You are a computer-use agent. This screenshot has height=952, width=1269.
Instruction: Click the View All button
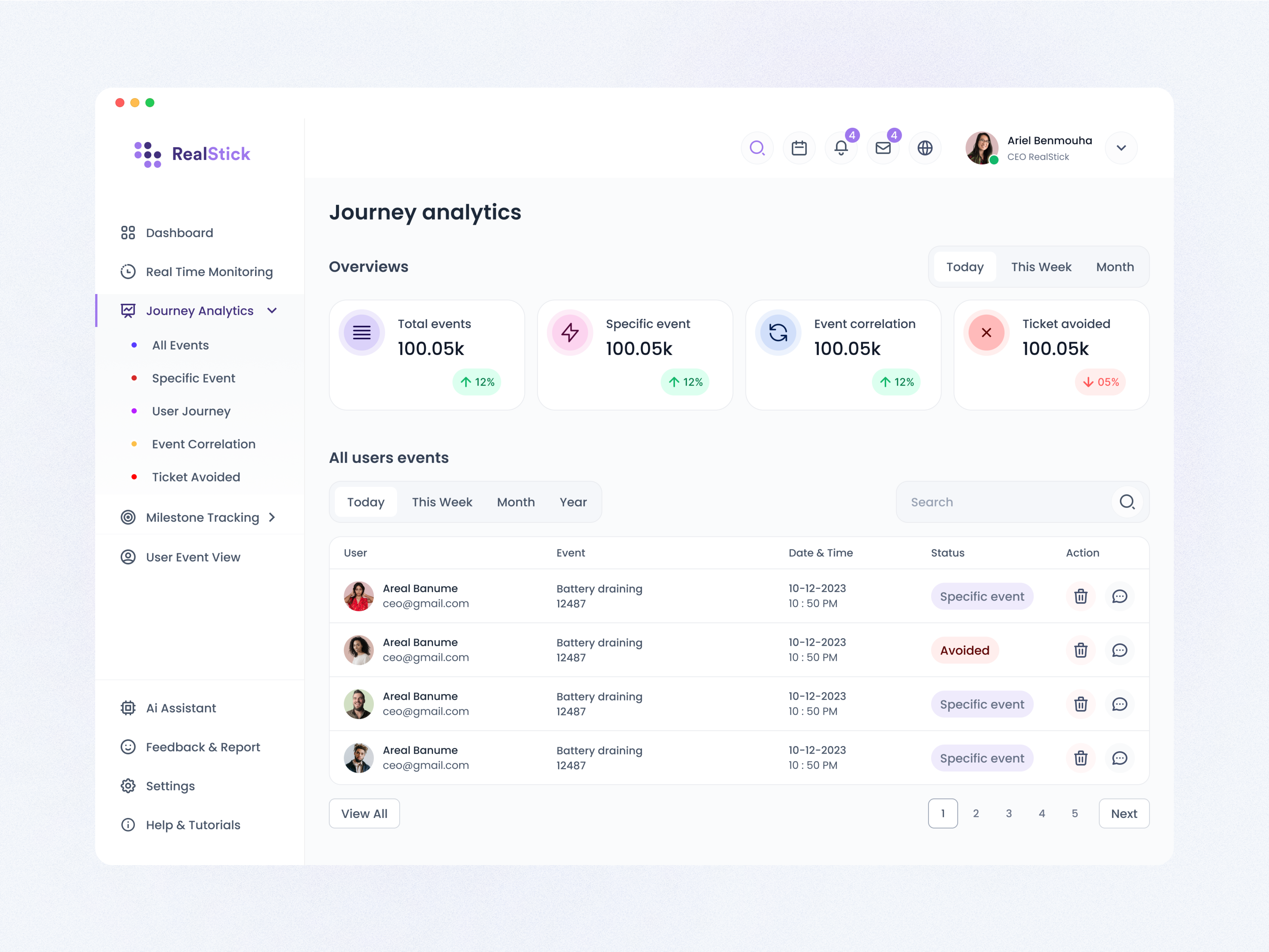(364, 813)
